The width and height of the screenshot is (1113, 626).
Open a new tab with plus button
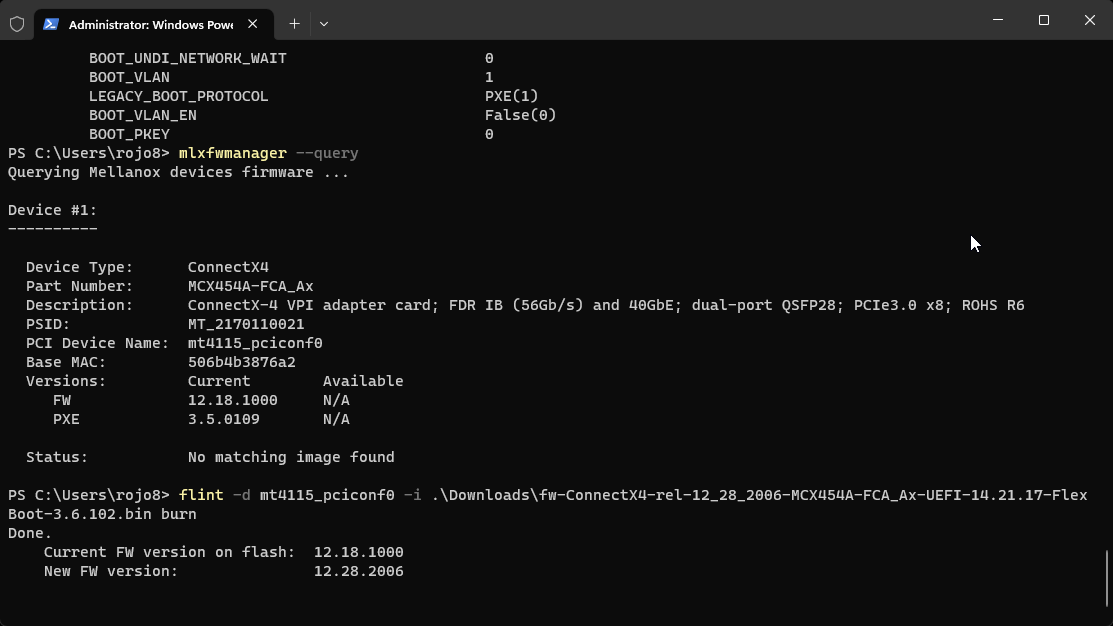295,24
